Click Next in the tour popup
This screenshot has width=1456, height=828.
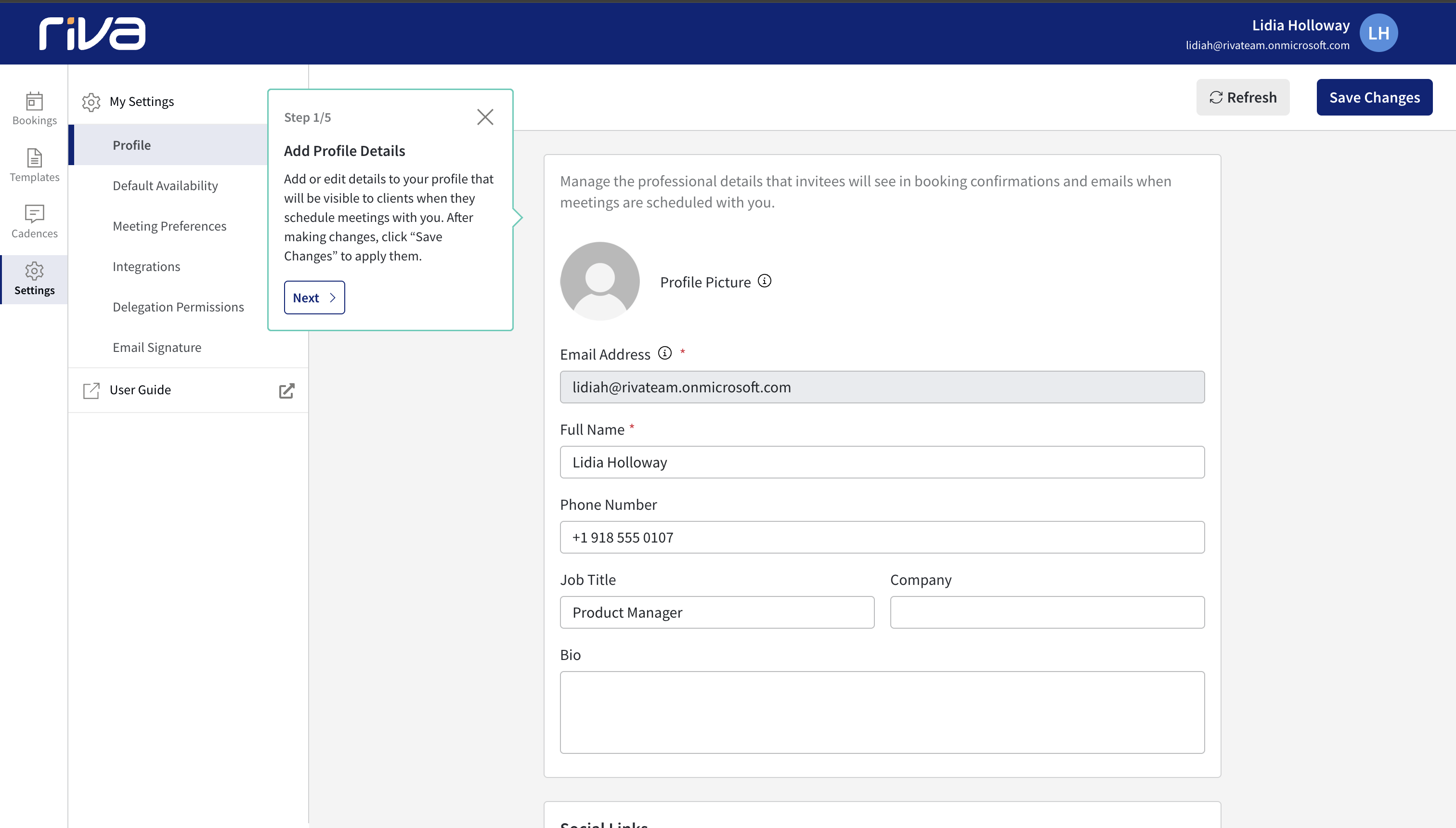pos(314,298)
